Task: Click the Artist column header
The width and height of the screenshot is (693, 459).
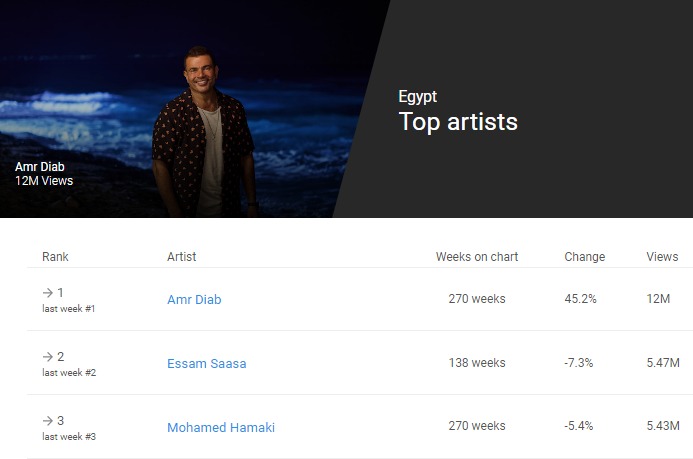Action: [181, 257]
